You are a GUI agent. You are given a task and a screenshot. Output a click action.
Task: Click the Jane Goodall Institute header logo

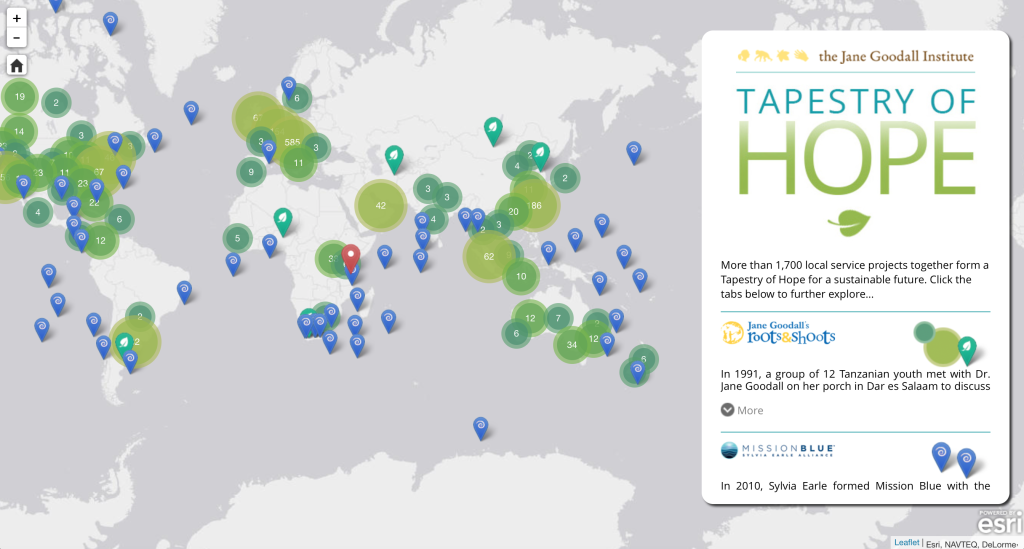coord(856,56)
